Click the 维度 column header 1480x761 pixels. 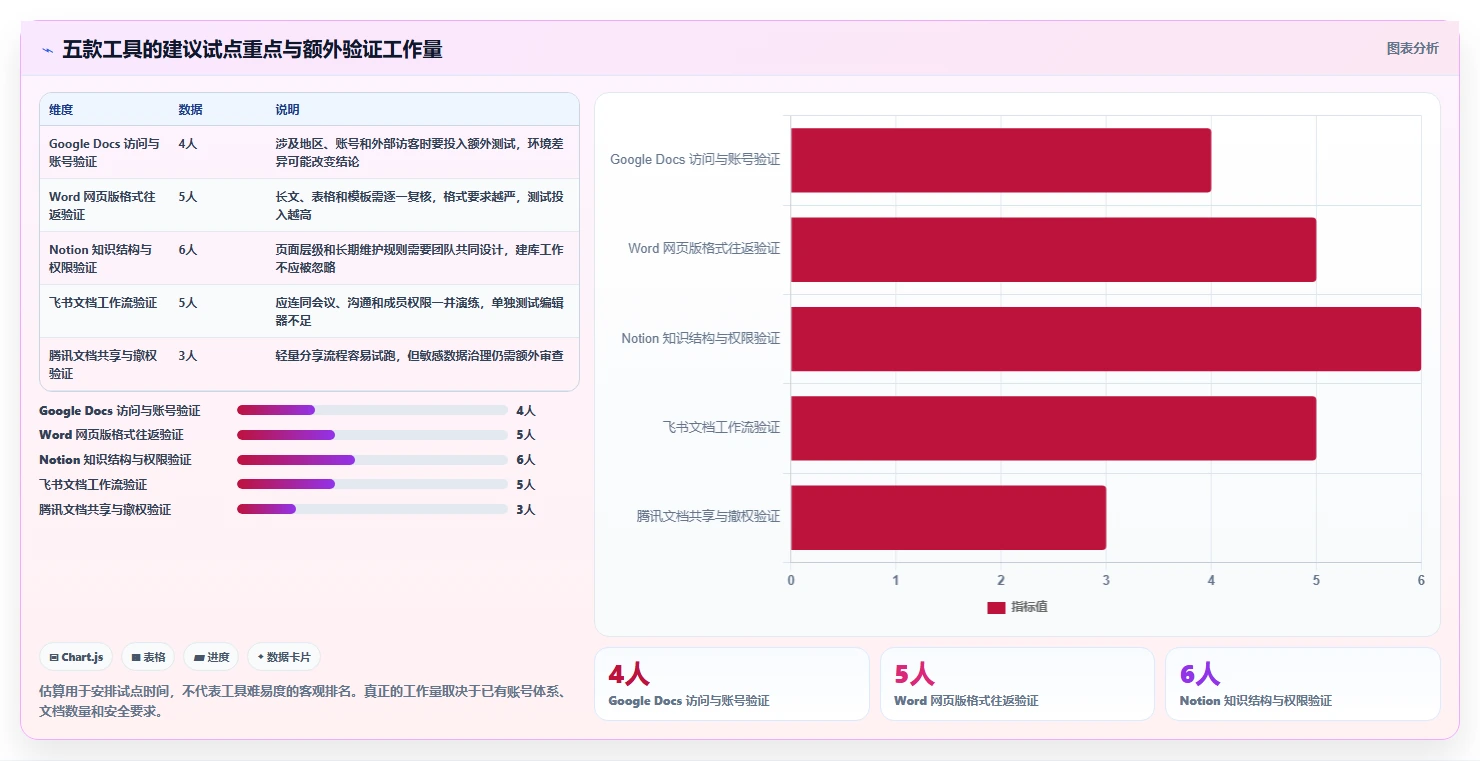click(x=61, y=110)
